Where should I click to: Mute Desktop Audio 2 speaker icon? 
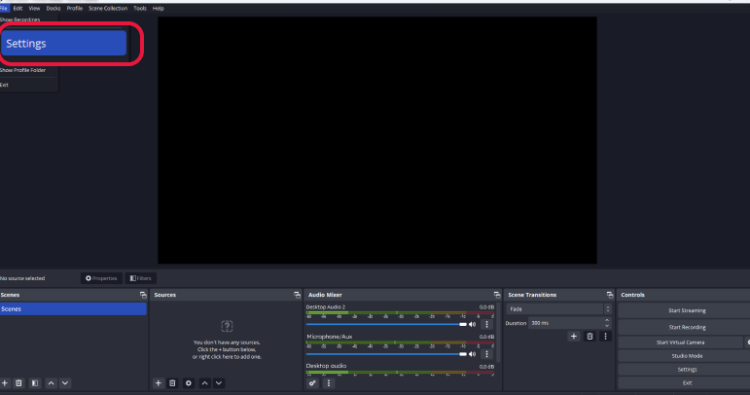click(473, 324)
